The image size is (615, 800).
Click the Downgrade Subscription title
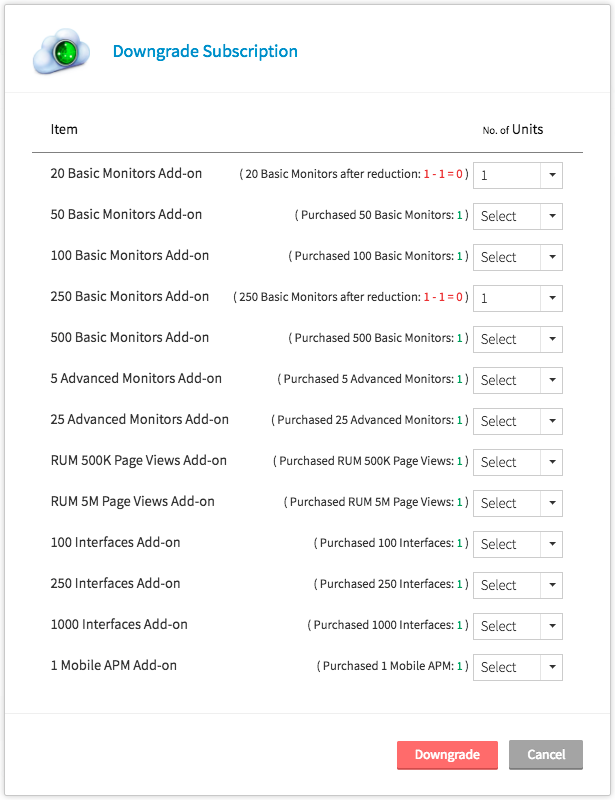tap(205, 51)
